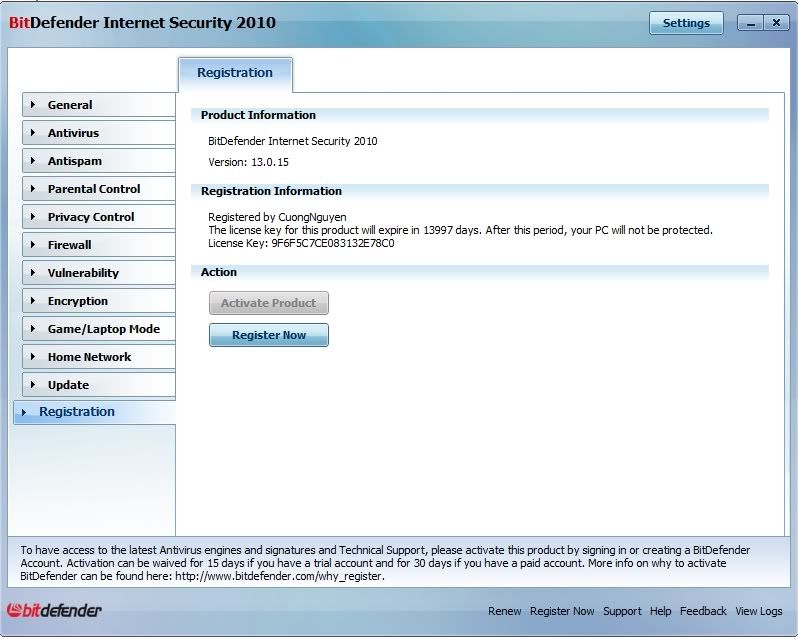798x637 pixels.
Task: Open the Update menu item
Action: click(x=99, y=385)
